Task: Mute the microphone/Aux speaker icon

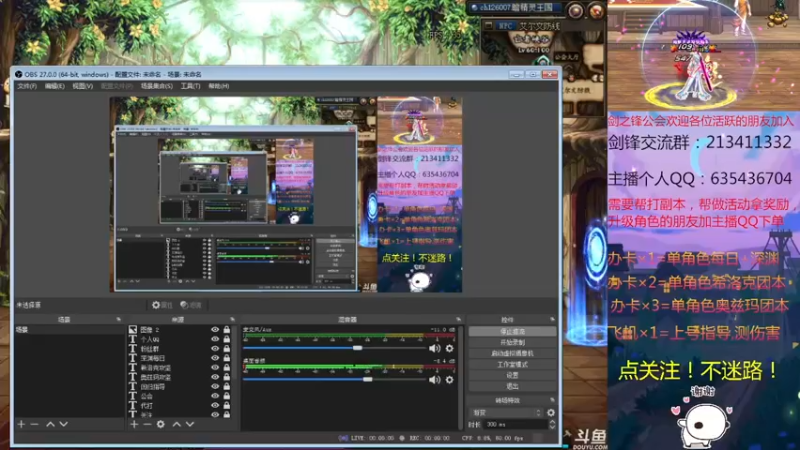Action: [x=434, y=348]
